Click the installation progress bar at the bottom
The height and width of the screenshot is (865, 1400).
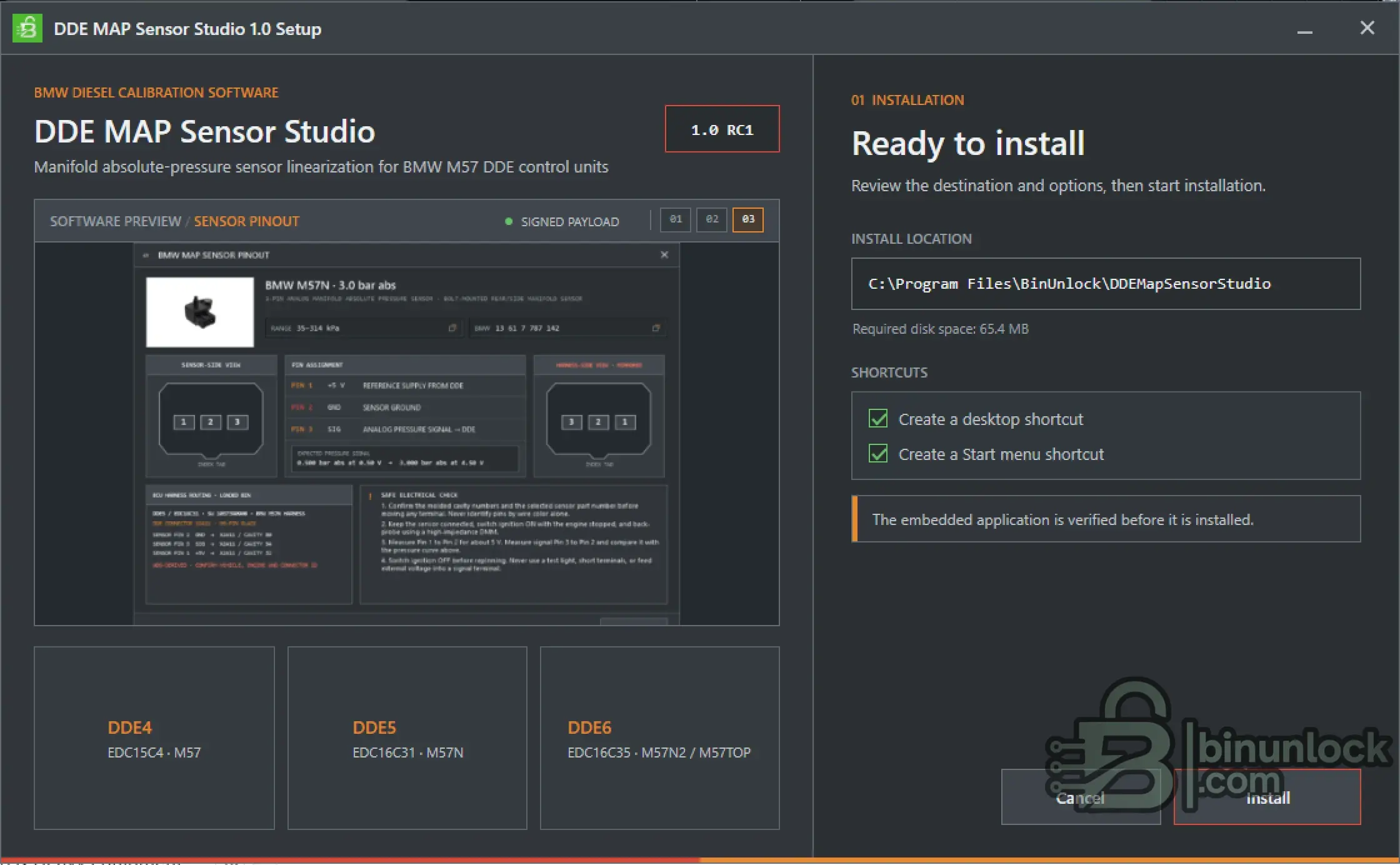[700, 861]
